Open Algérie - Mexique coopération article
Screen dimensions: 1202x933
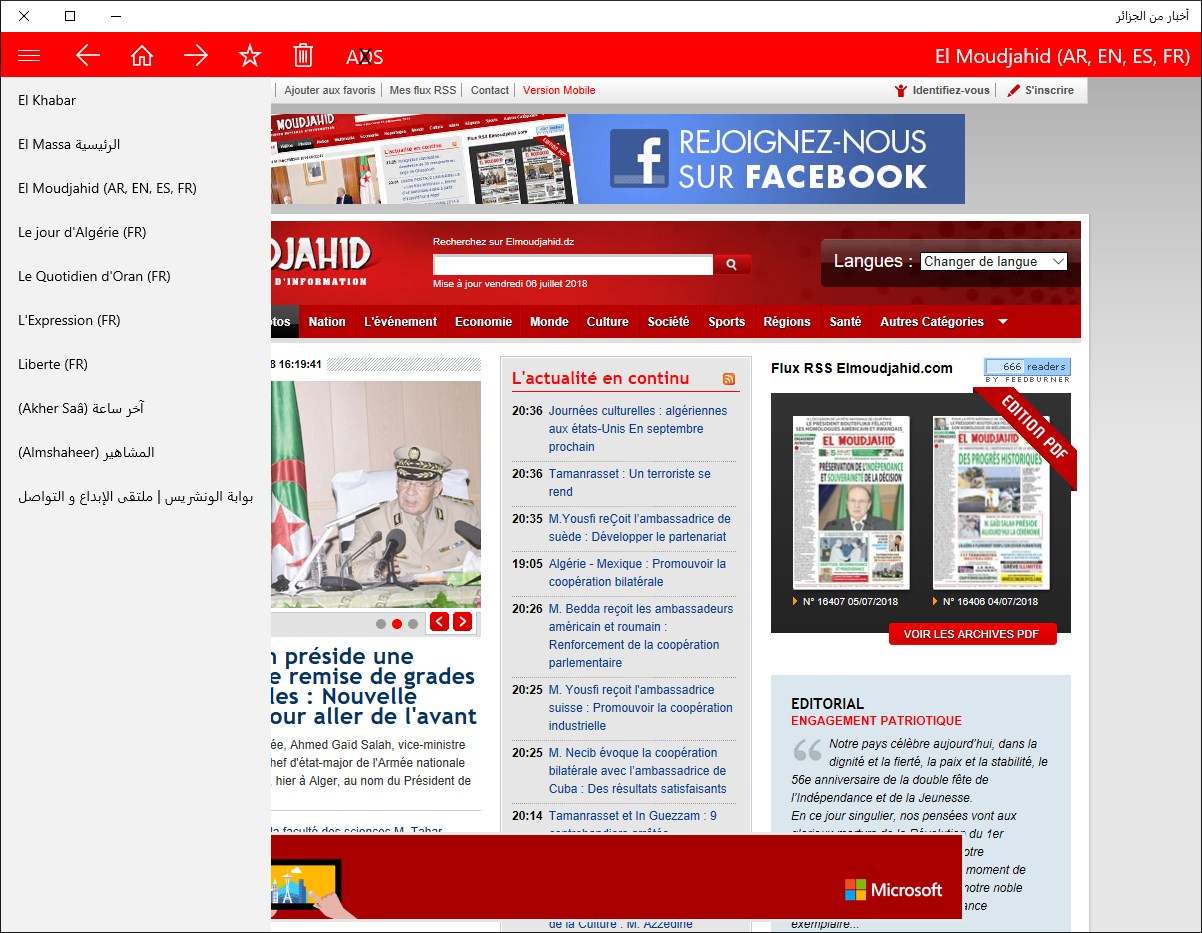click(x=637, y=573)
